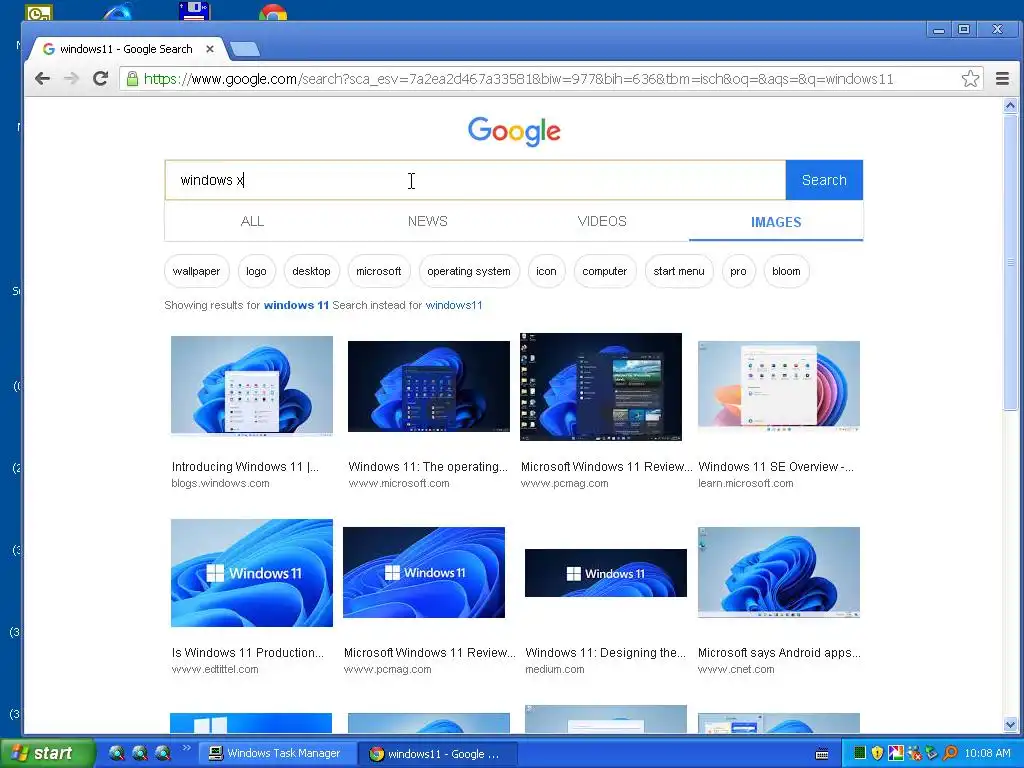Image resolution: width=1024 pixels, height=768 pixels.
Task: Switch to VIDEOS results tab
Action: click(602, 221)
